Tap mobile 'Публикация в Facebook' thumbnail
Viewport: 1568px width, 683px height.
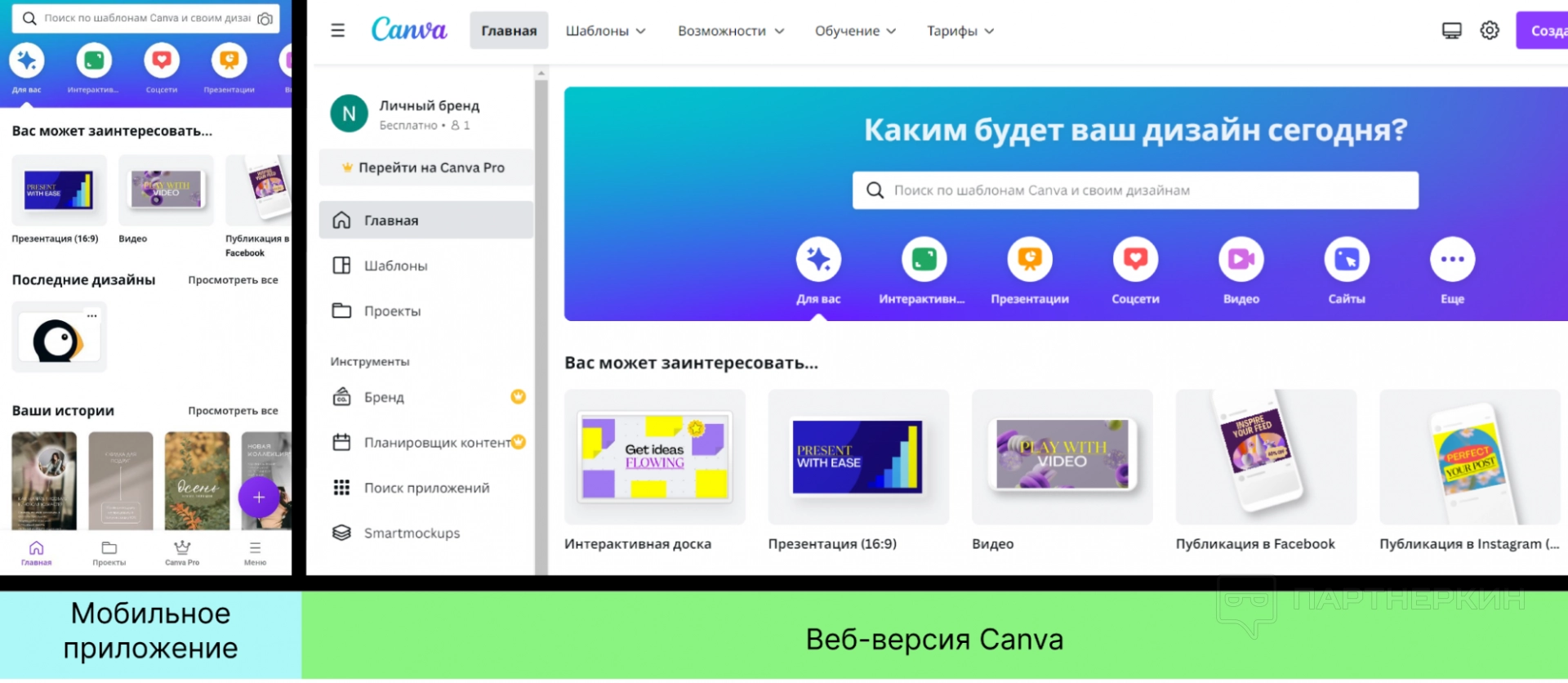[258, 190]
